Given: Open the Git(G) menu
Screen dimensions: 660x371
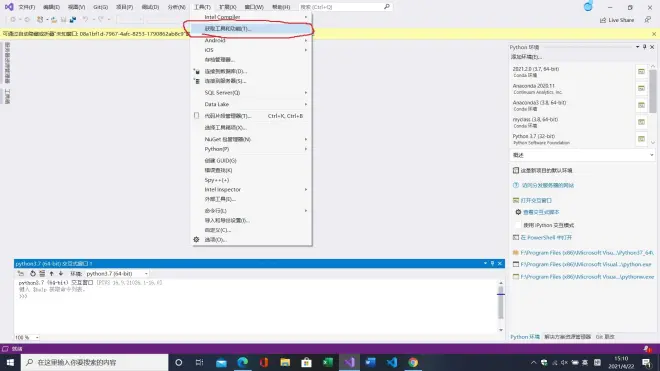Looking at the screenshot, I should tap(100, 7).
